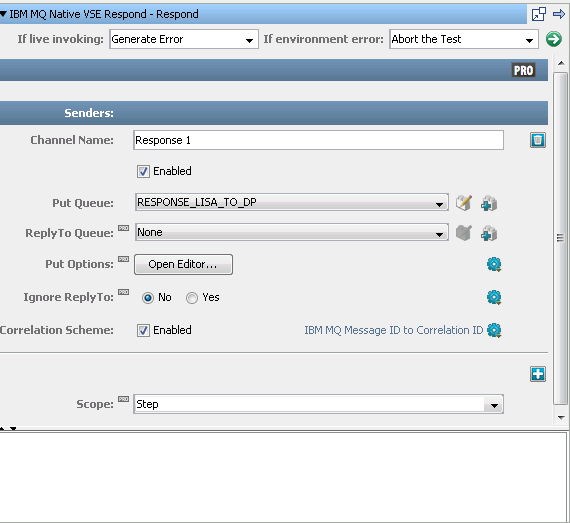
Task: Disable the Correlation Scheme Enabled checkbox
Action: point(143,330)
